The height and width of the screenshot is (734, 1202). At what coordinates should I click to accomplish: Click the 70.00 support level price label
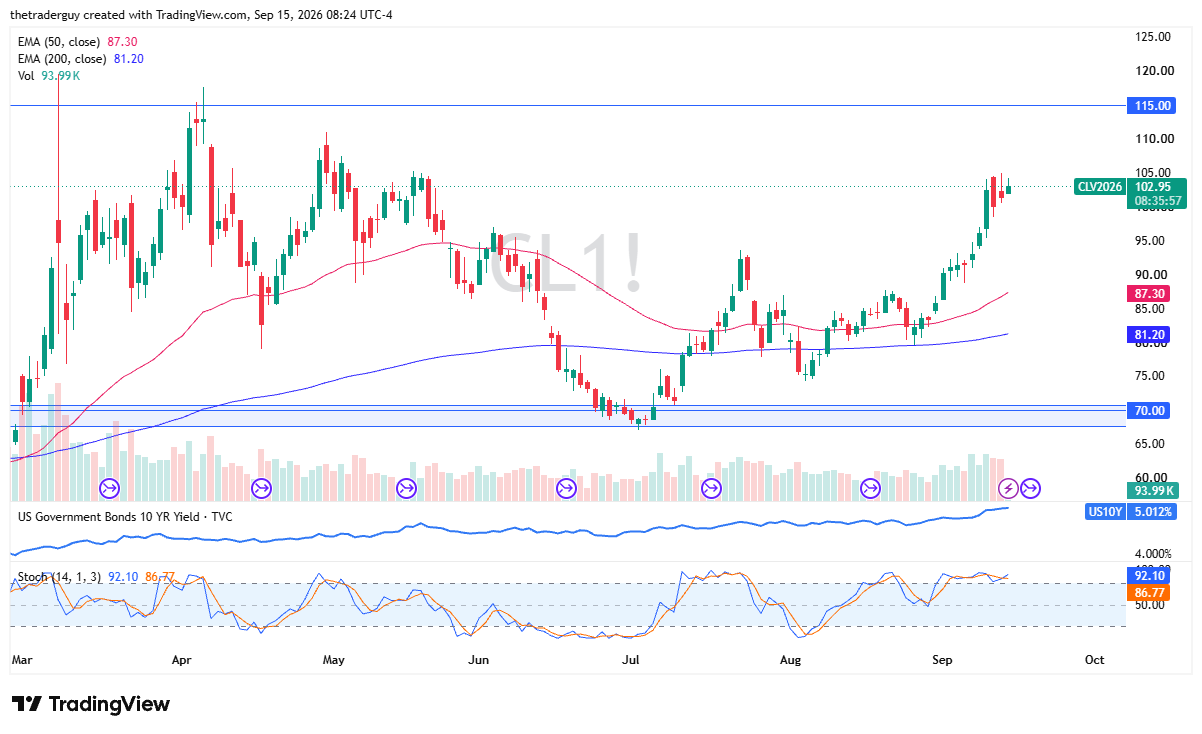(1148, 410)
